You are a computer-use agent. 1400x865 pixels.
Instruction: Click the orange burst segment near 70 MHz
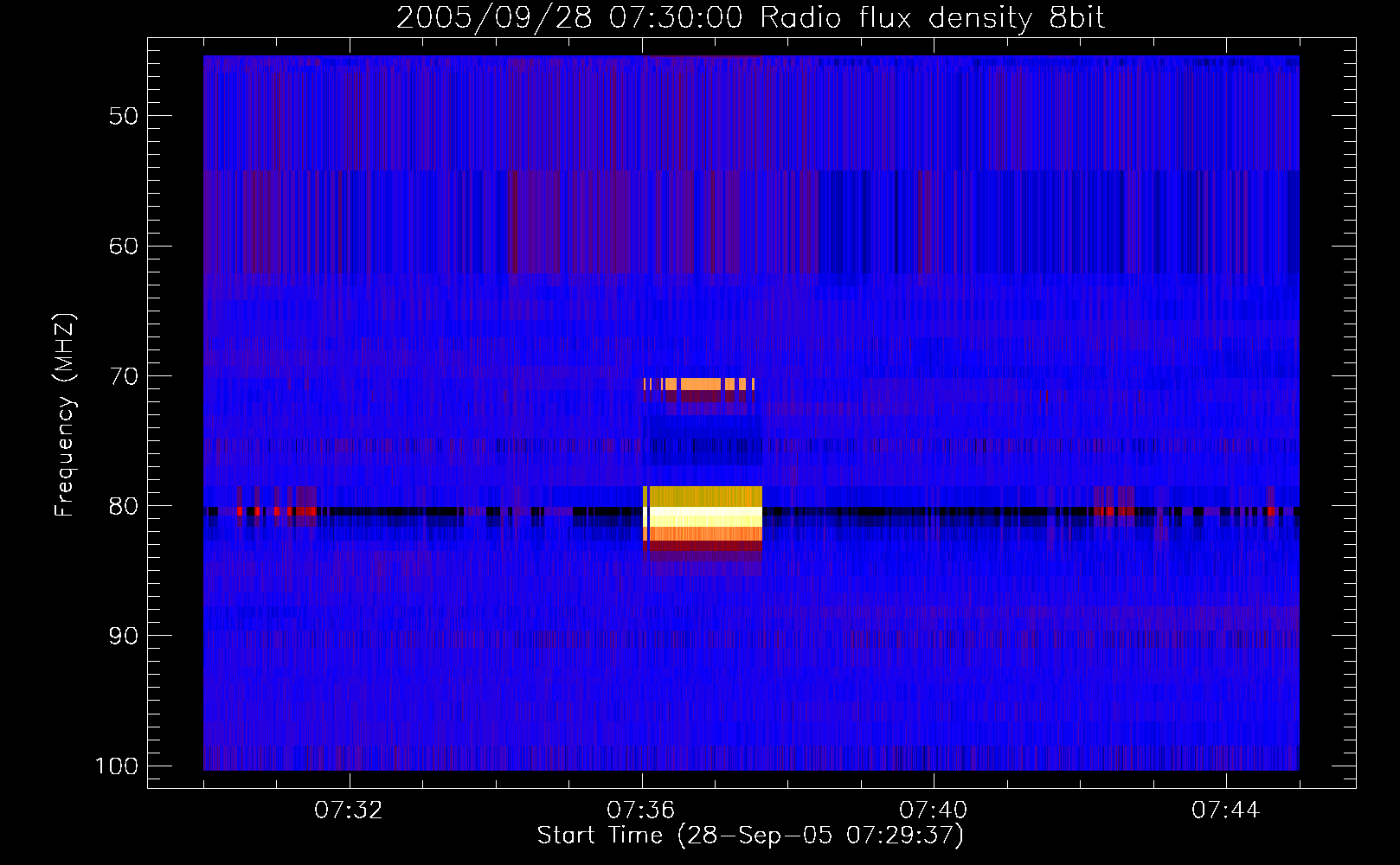[x=700, y=384]
